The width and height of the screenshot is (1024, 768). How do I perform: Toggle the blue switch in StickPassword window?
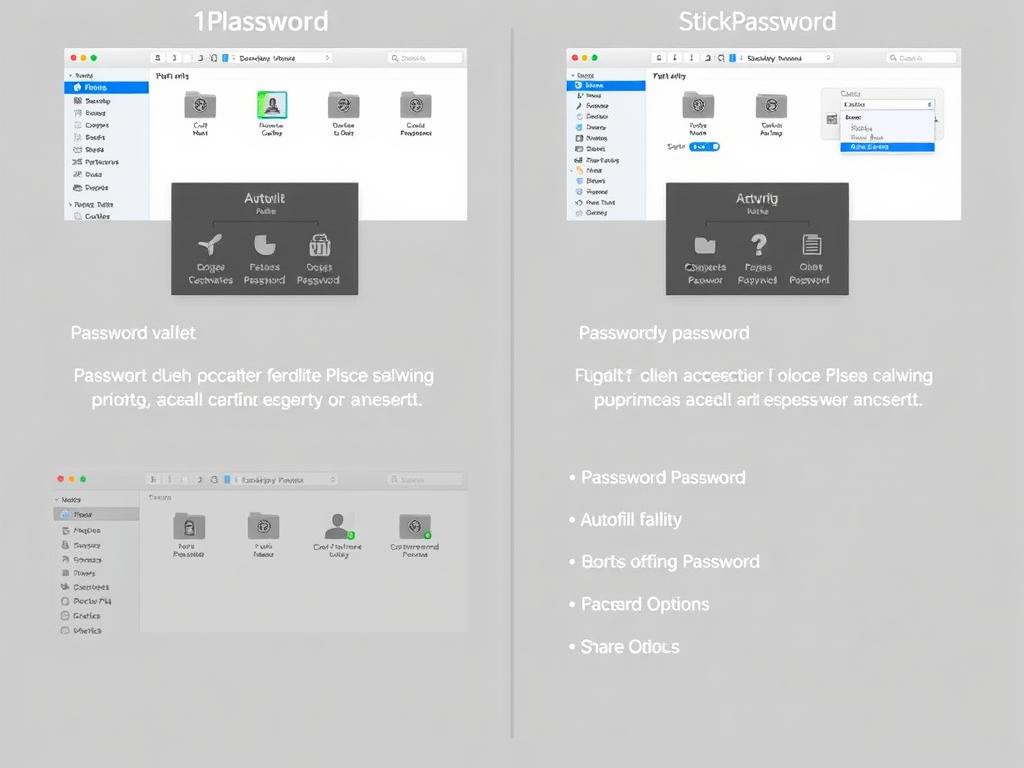point(704,147)
